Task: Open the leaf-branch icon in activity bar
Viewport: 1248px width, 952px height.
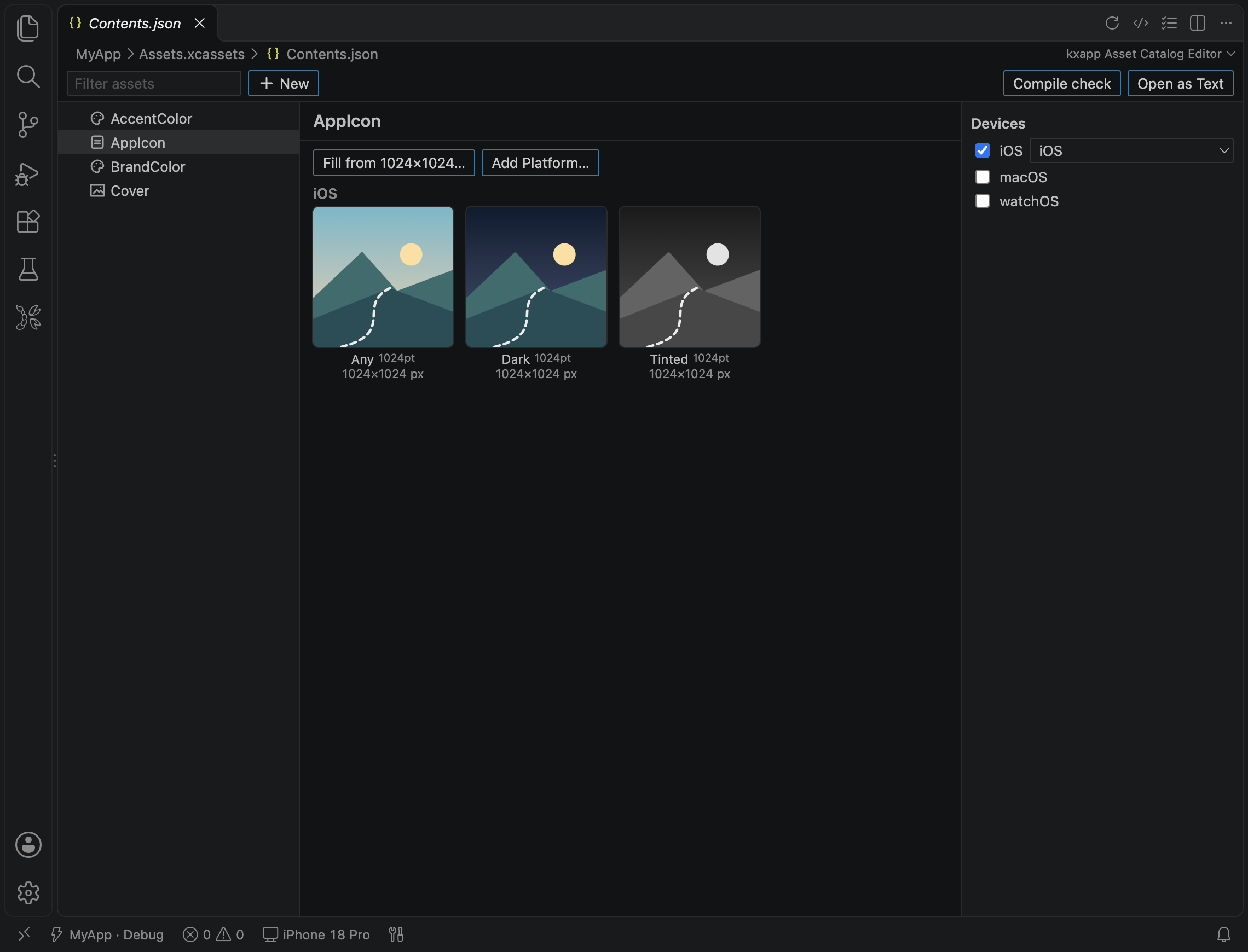Action: click(x=28, y=317)
